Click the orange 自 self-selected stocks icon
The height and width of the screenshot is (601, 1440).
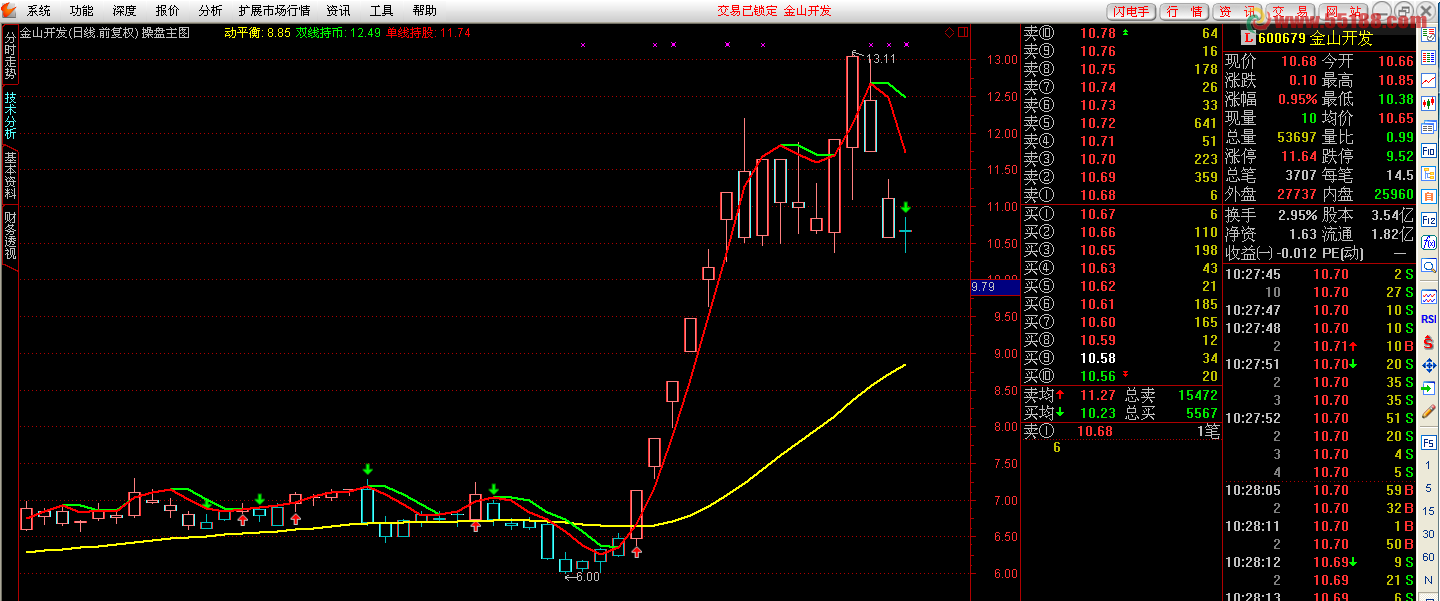point(1428,196)
